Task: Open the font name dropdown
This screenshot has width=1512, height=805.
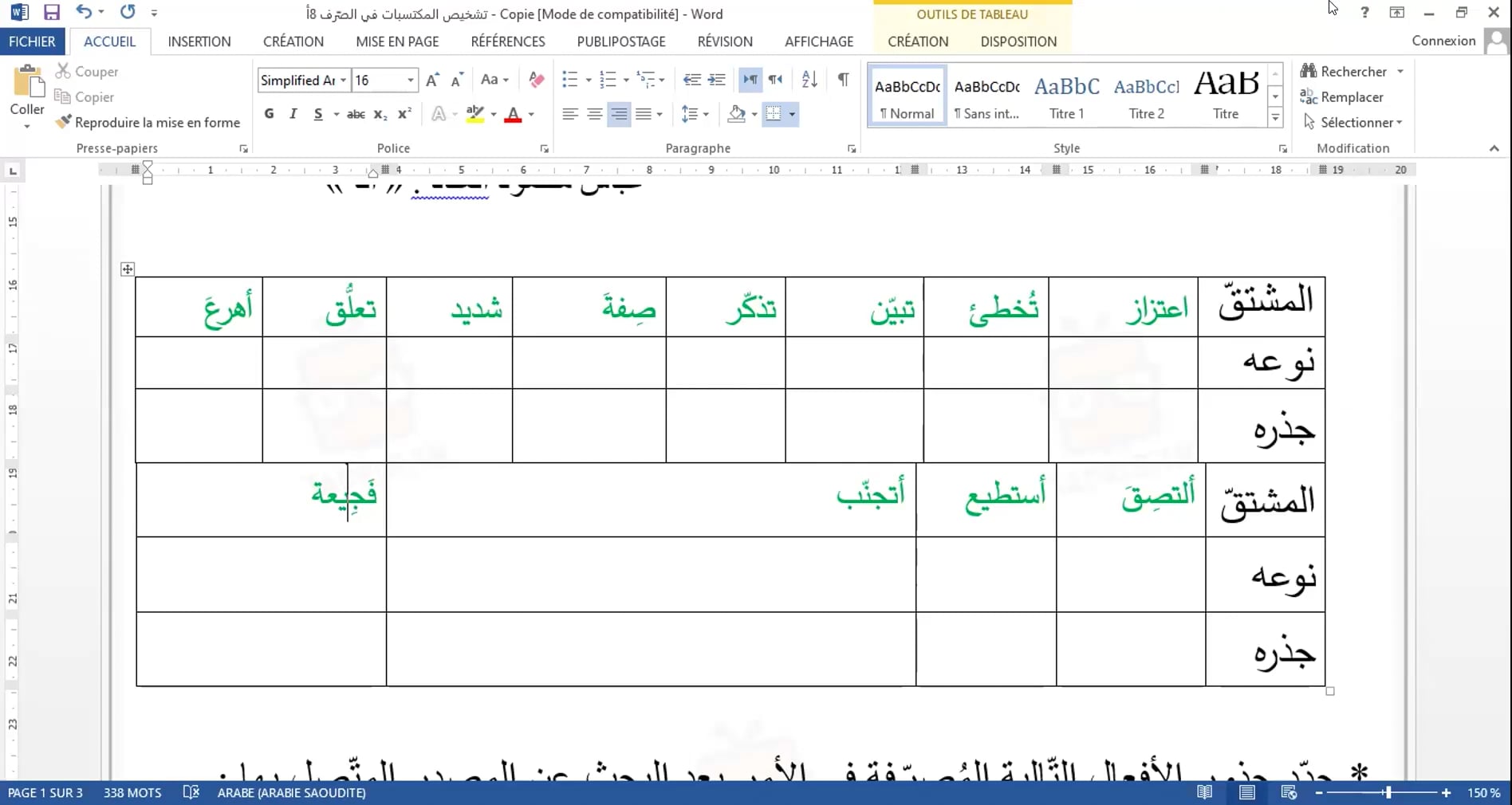Action: tap(344, 80)
